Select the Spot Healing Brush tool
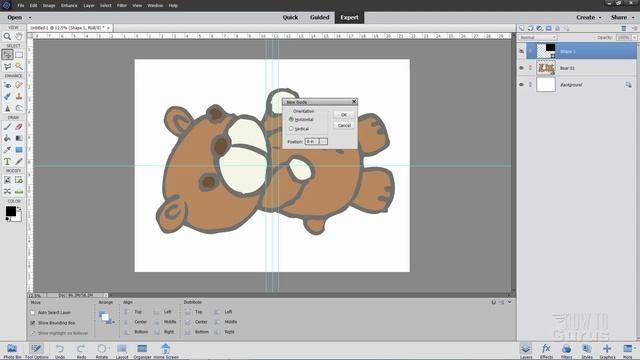640x360 pixels. 19,85
